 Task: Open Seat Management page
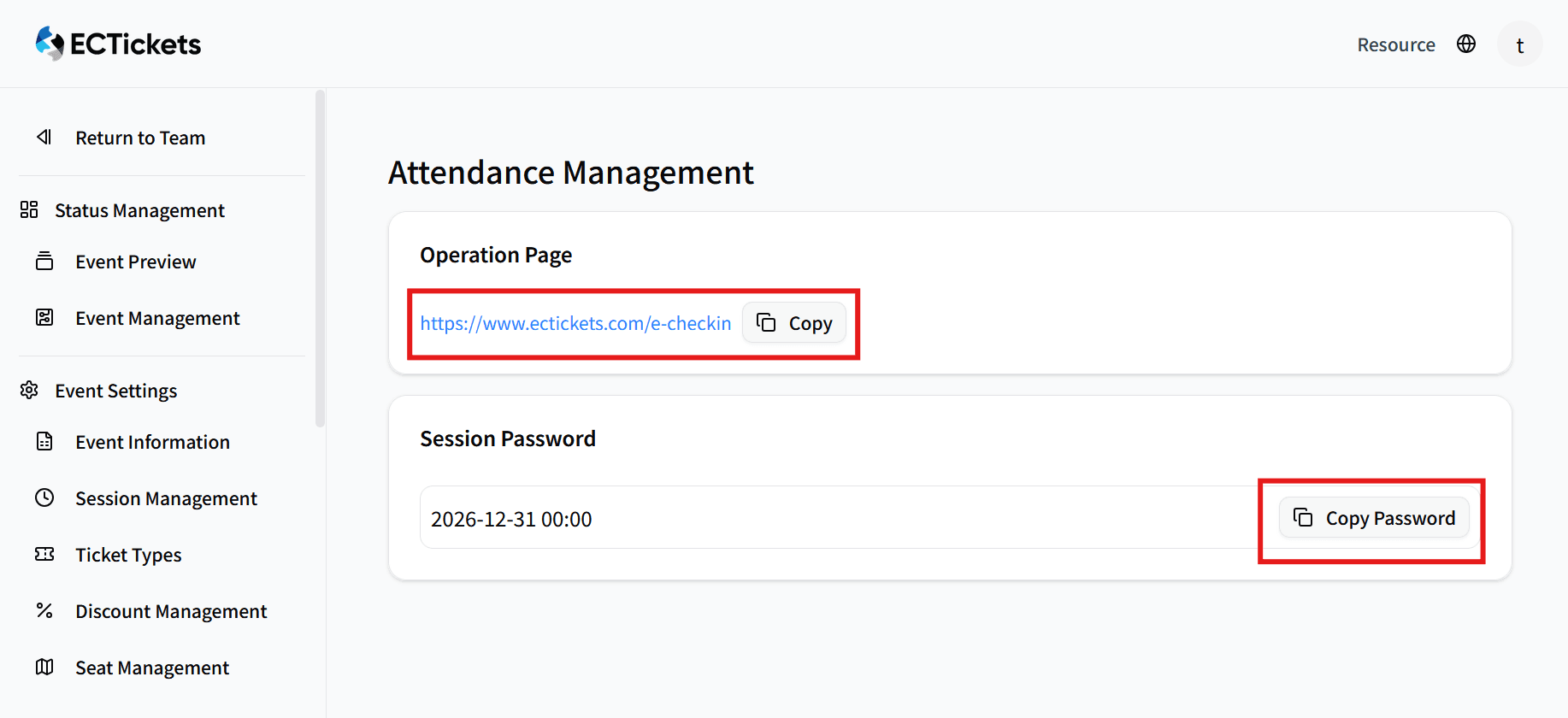[152, 668]
